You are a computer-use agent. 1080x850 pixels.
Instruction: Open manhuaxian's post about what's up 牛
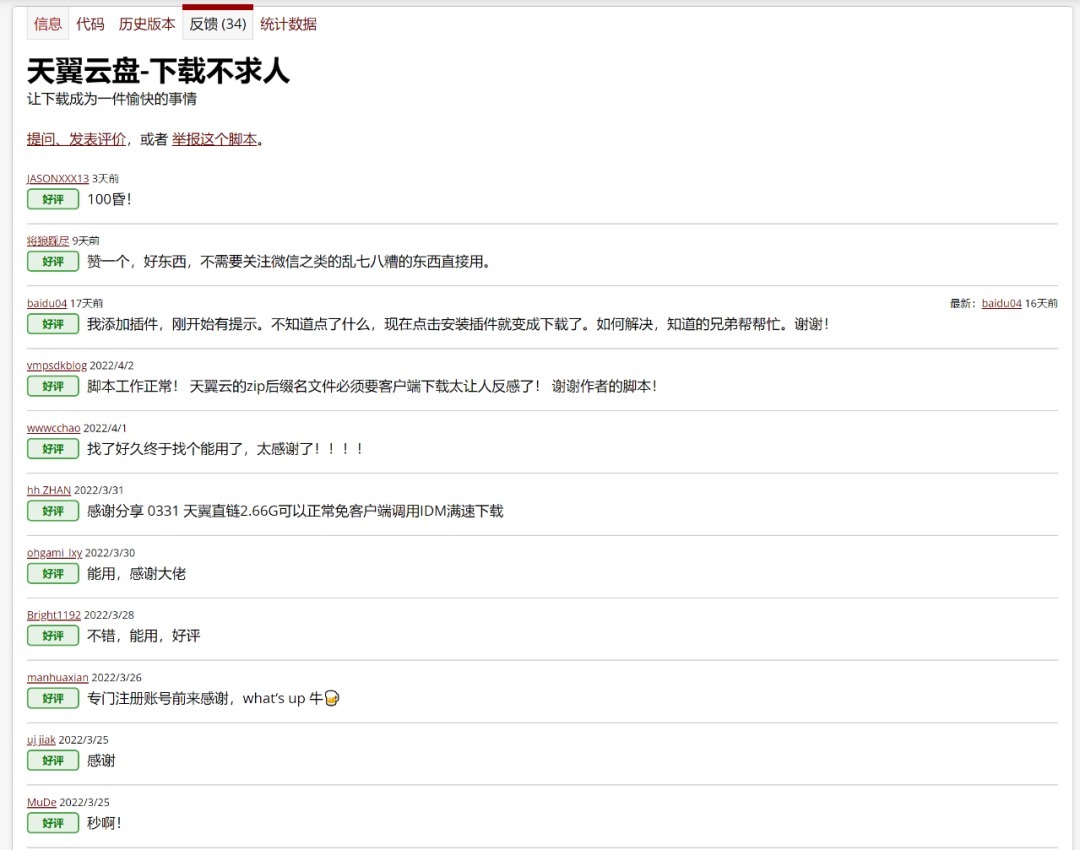click(212, 698)
